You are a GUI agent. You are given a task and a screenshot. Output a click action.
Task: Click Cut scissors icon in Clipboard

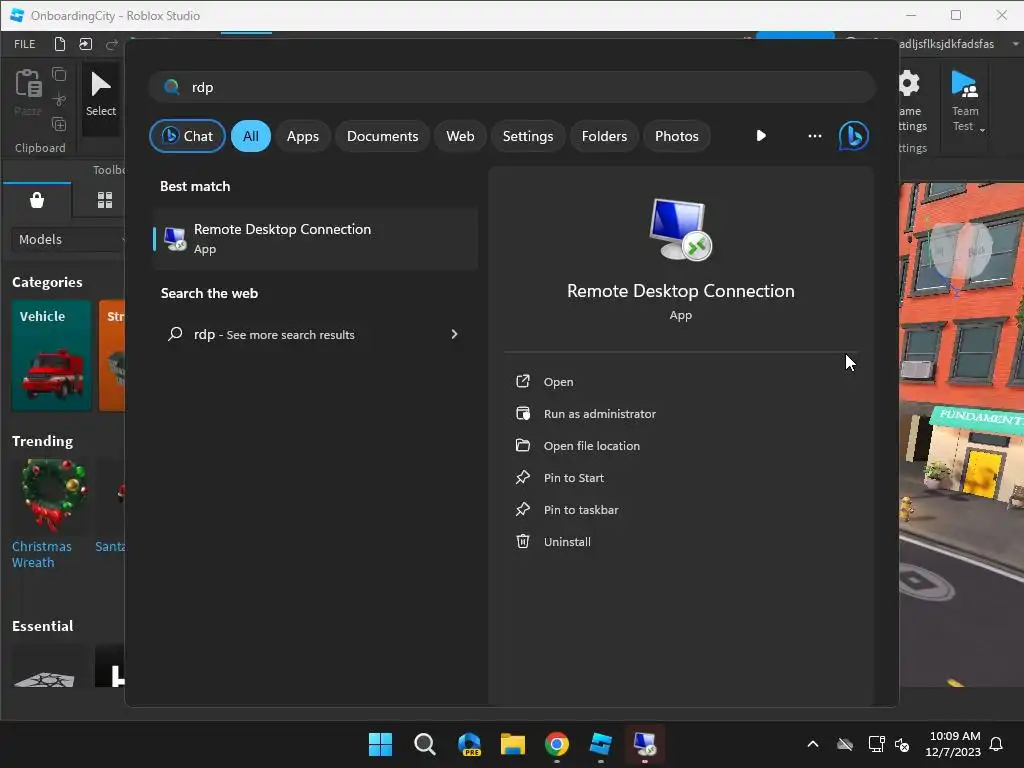pos(59,99)
